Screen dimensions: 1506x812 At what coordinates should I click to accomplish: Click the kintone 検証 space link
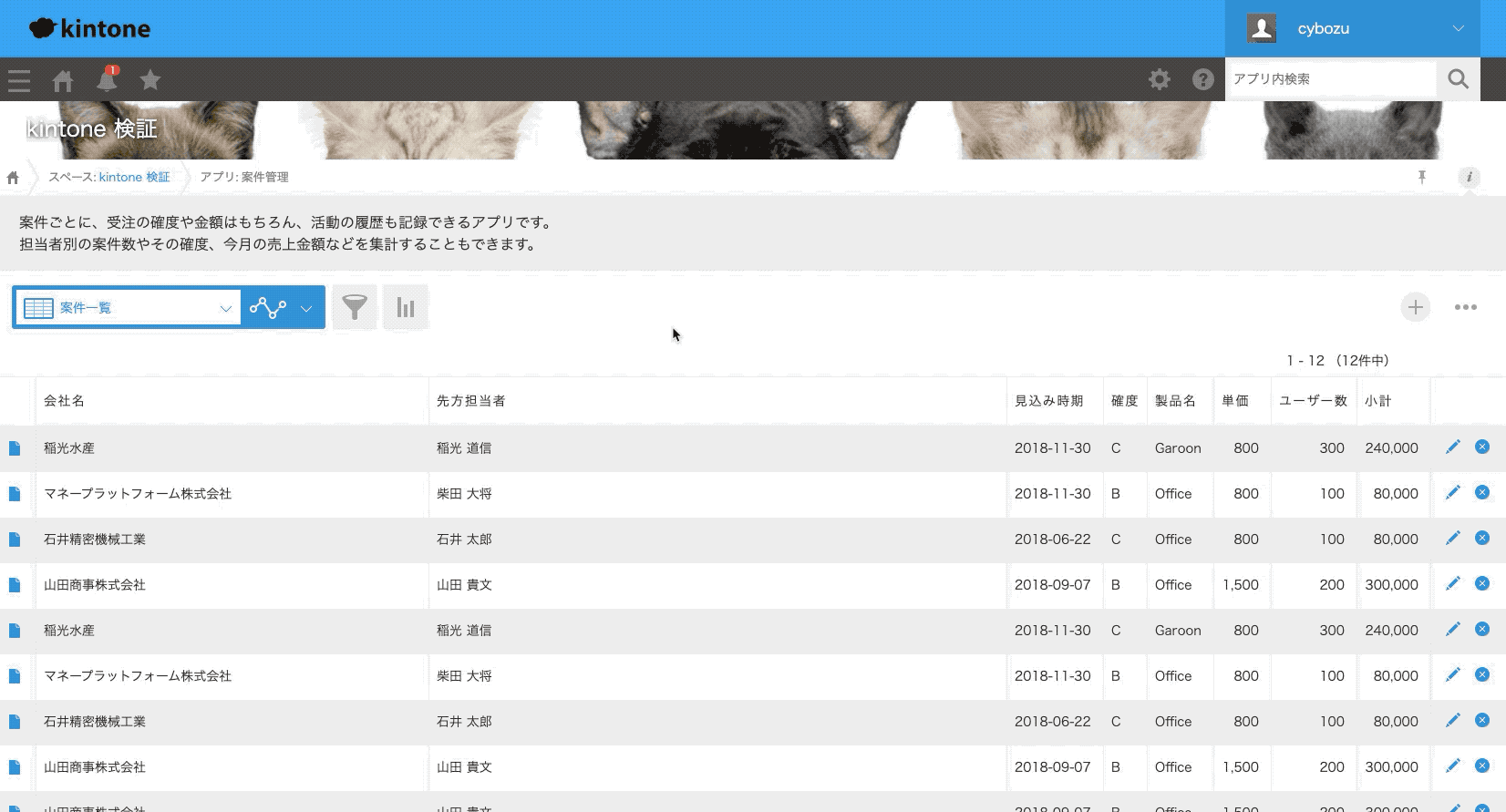pos(134,177)
